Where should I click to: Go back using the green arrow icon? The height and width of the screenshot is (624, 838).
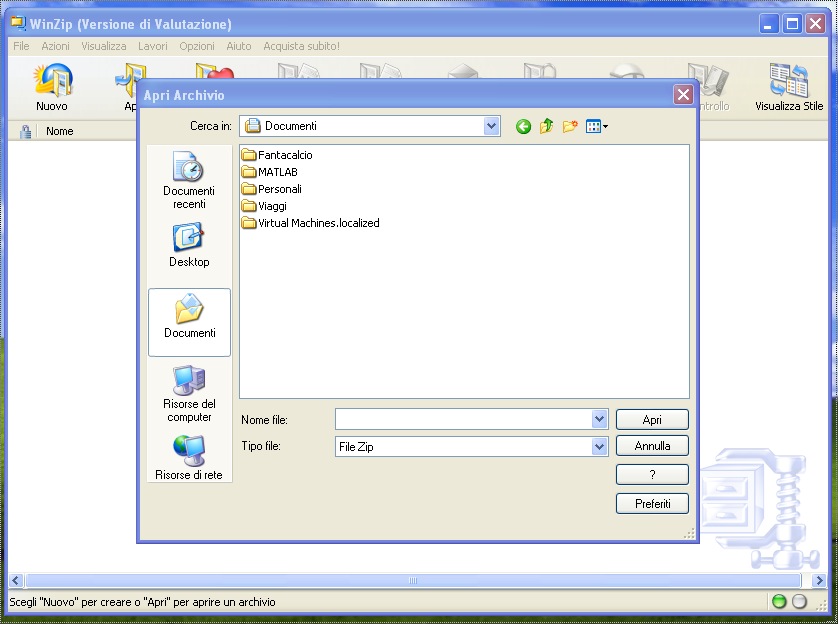click(x=523, y=126)
